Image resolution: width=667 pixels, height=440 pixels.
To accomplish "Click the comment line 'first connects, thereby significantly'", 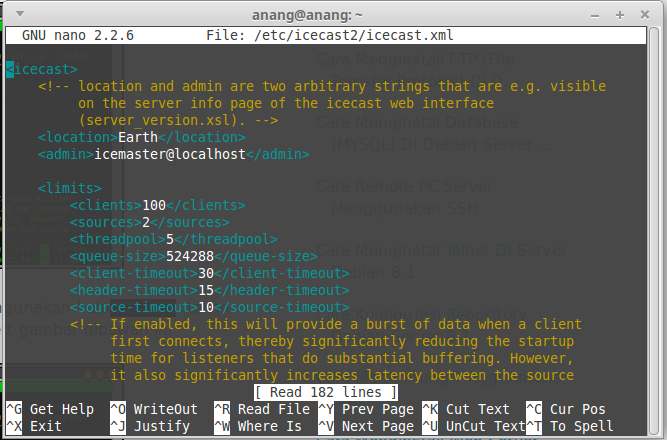I will coord(342,342).
